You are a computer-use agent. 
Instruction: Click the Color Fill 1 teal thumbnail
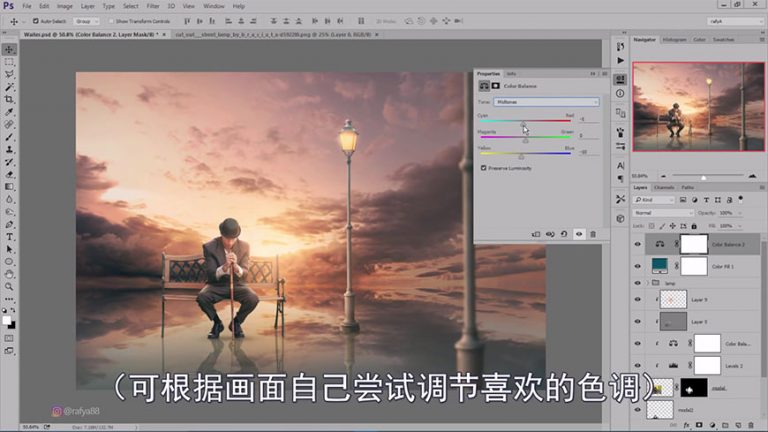[x=660, y=265]
